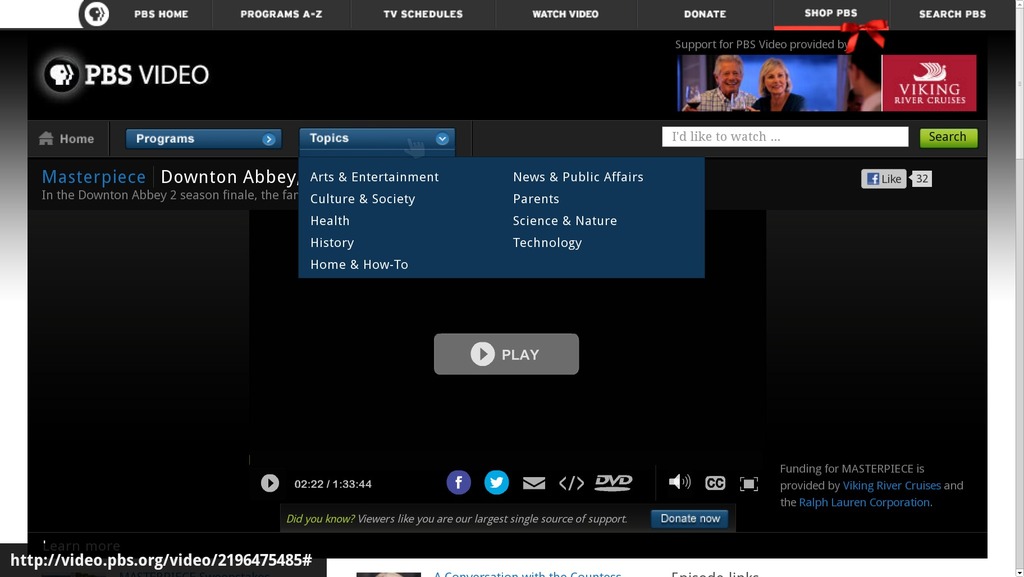Click the Downton Abbey video title
Screen dimensions: 1024x577
pos(230,177)
